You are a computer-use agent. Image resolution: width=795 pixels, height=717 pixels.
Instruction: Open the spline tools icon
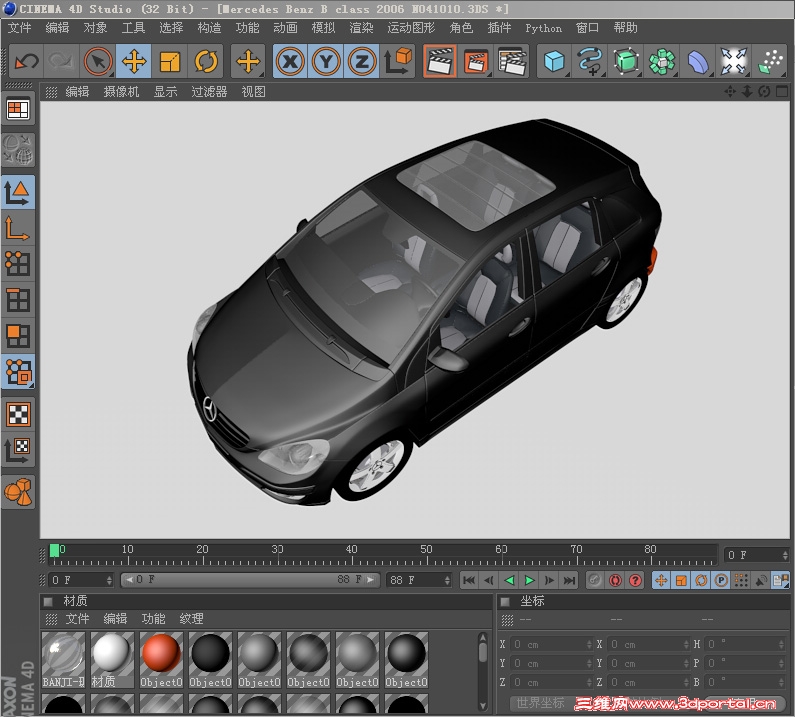click(590, 61)
